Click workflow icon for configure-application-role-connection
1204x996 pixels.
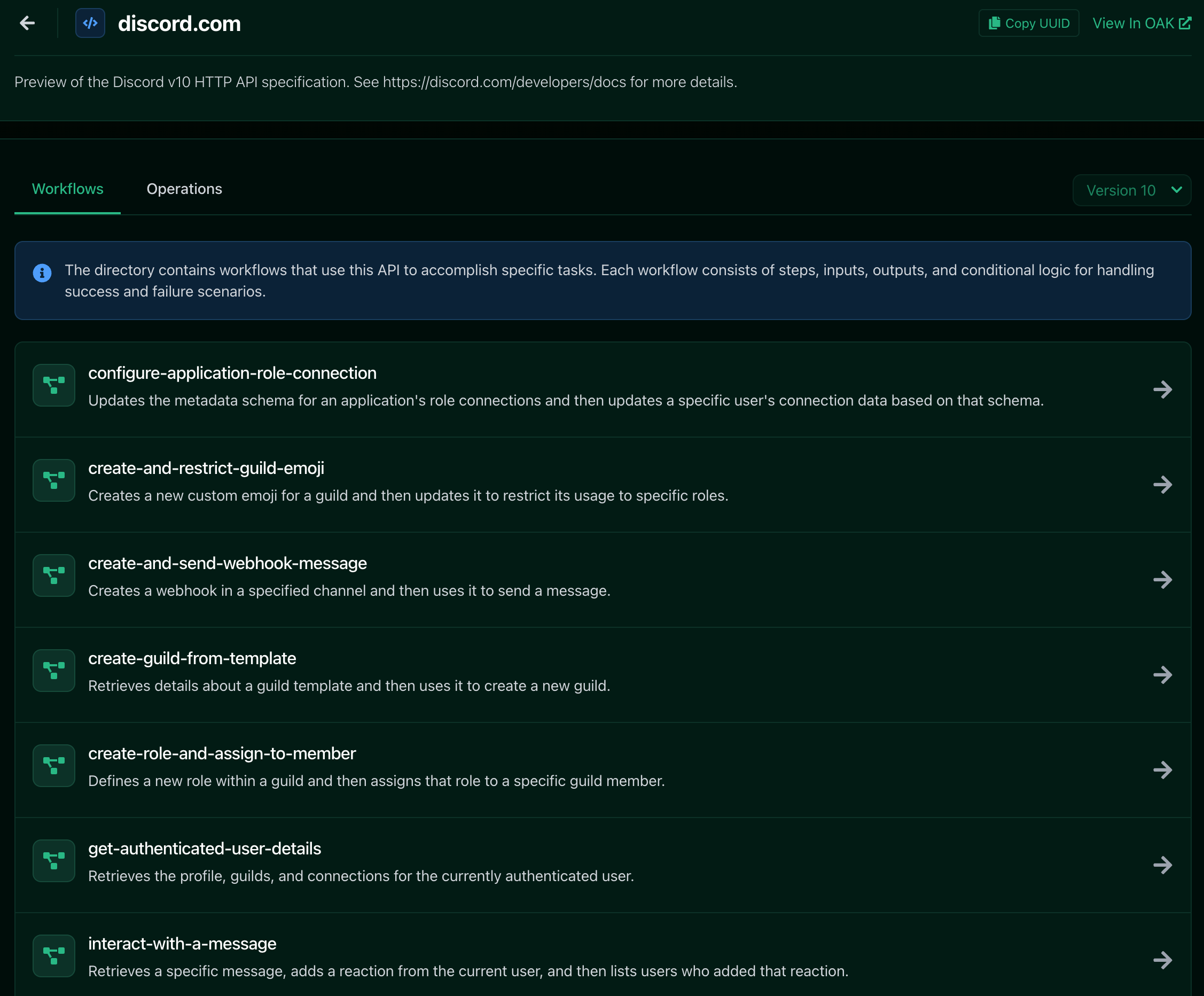54,385
